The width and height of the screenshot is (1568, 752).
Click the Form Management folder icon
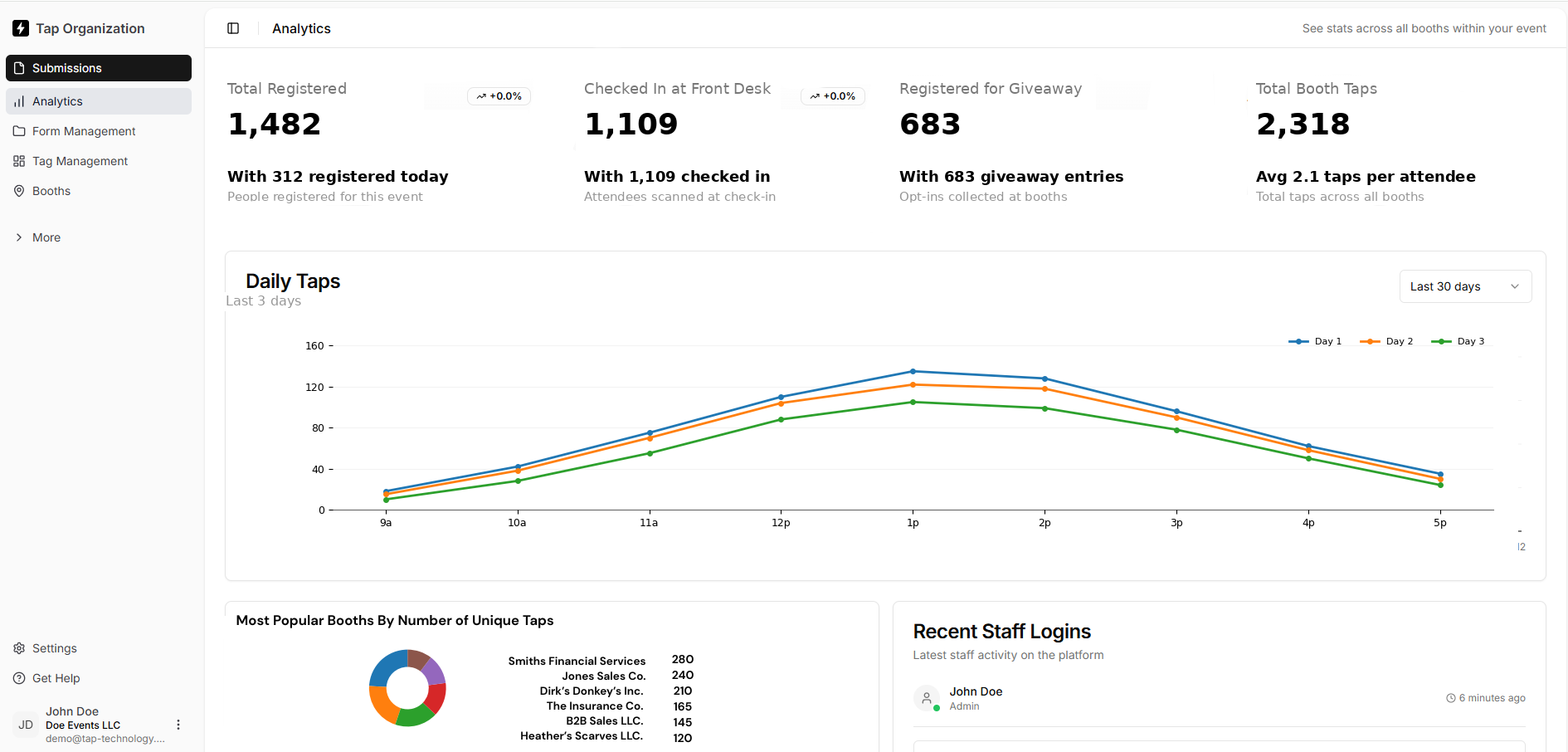pyautogui.click(x=19, y=130)
